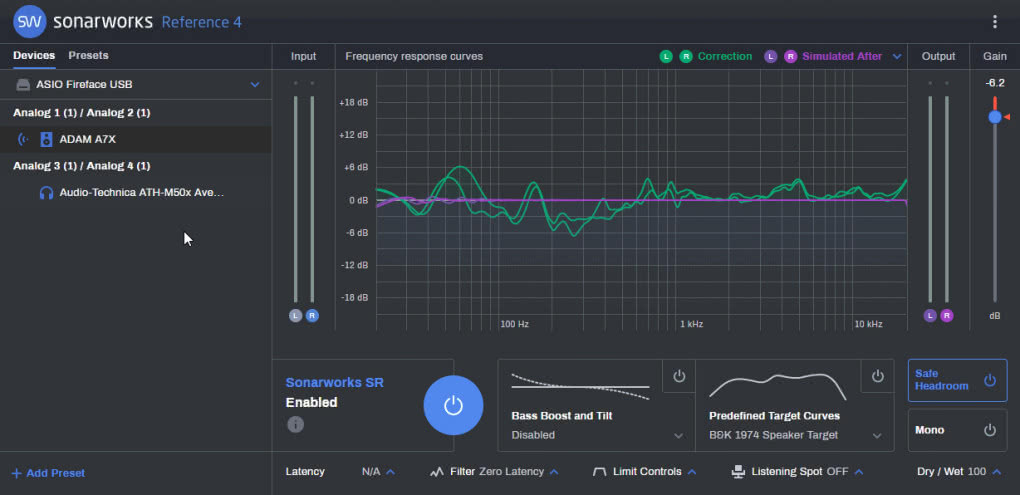Click the Bass Boost and Tilt curve graphic
Image resolution: width=1020 pixels, height=495 pixels.
(x=580, y=387)
